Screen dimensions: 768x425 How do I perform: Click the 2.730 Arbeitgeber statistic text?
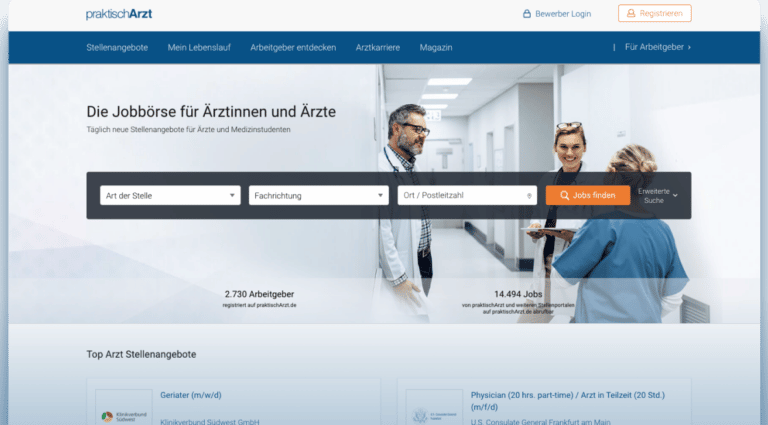point(259,294)
